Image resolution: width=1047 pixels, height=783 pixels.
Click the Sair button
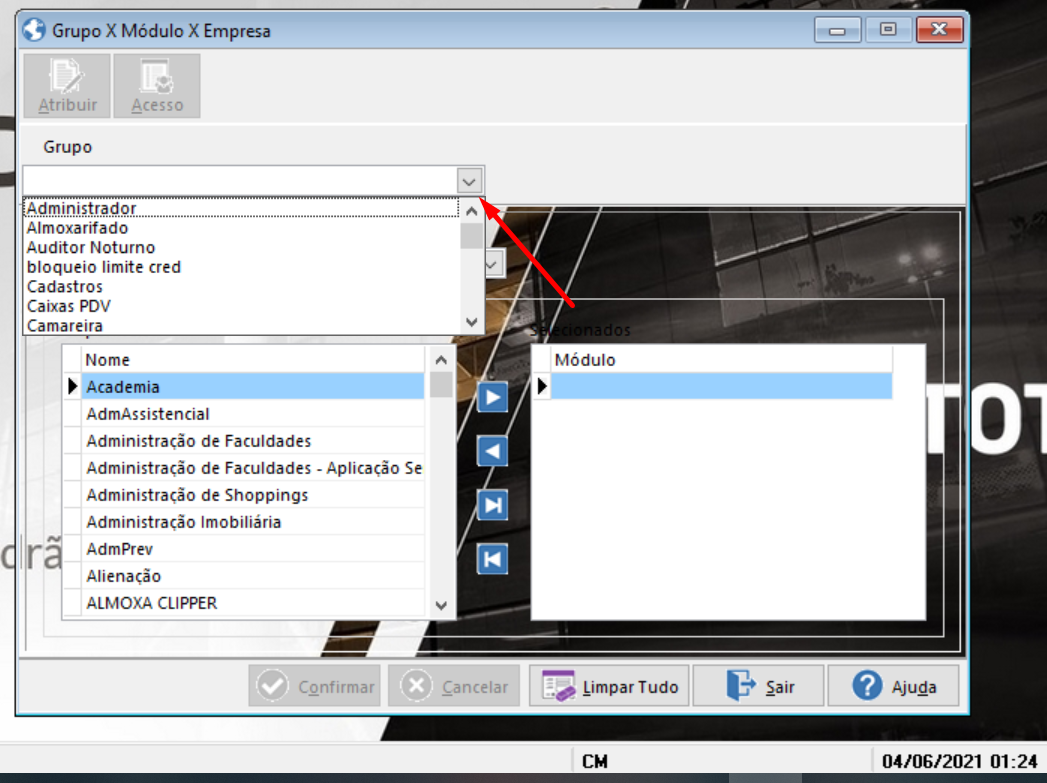point(759,686)
